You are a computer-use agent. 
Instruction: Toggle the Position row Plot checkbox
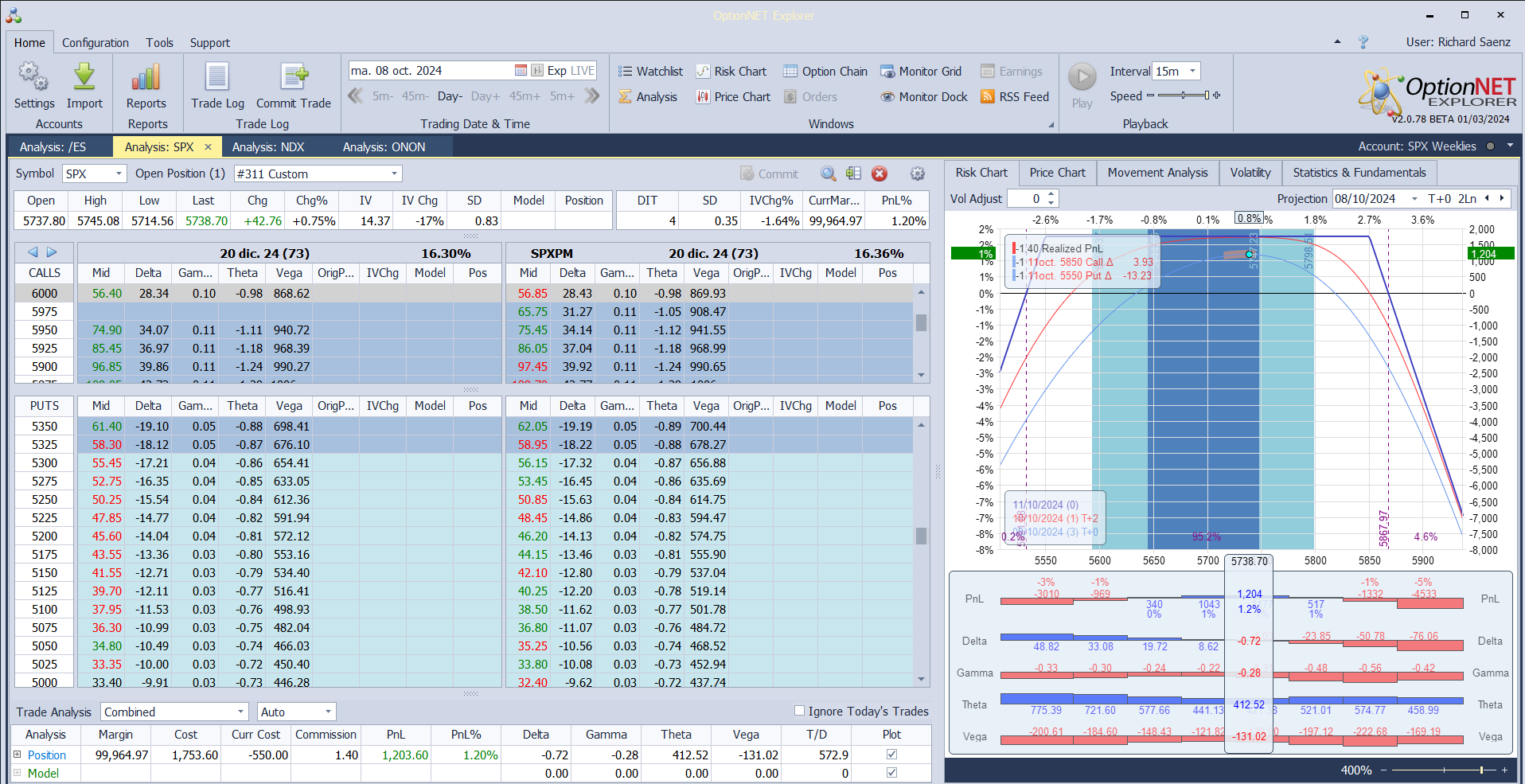(891, 755)
